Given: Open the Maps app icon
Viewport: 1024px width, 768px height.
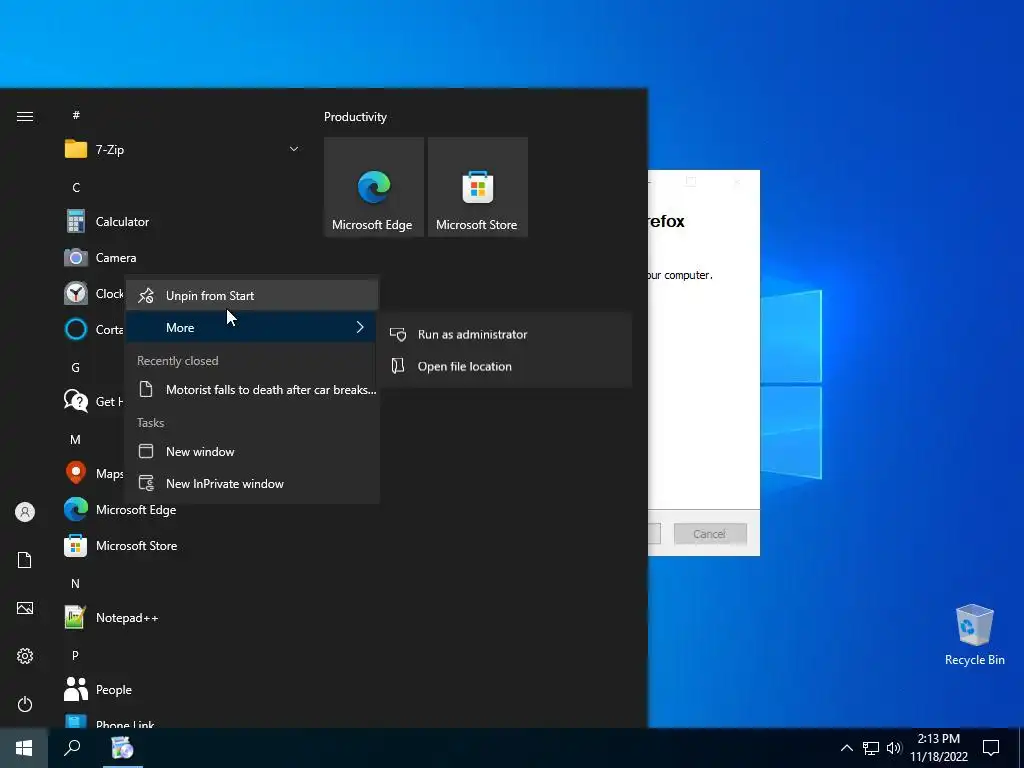Looking at the screenshot, I should click(76, 473).
